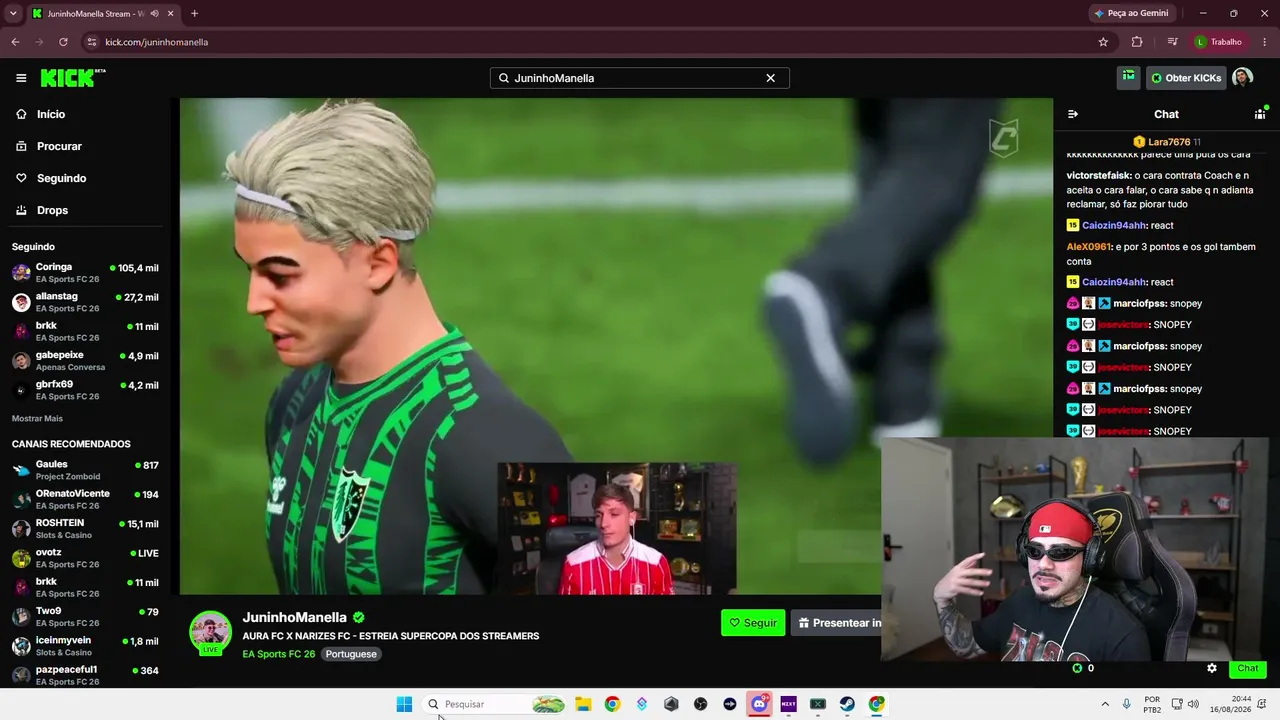This screenshot has width=1280, height=720.
Task: Click the taskbar microphone icon
Action: [x=1127, y=704]
